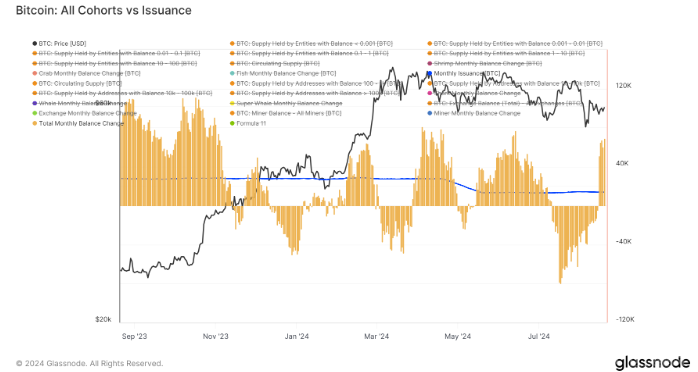Click the Formula 11 legend entry

pyautogui.click(x=248, y=123)
